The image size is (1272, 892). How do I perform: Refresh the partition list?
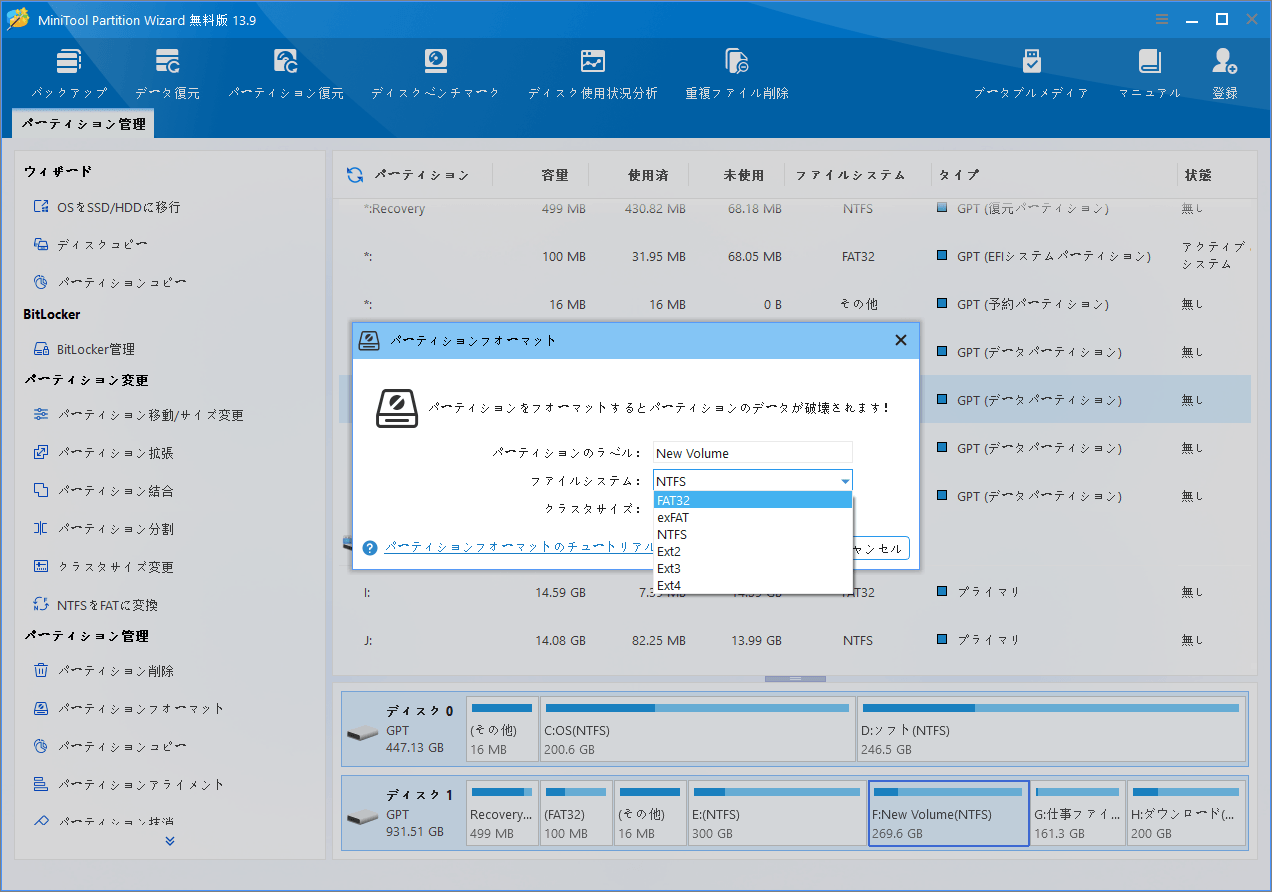tap(355, 175)
